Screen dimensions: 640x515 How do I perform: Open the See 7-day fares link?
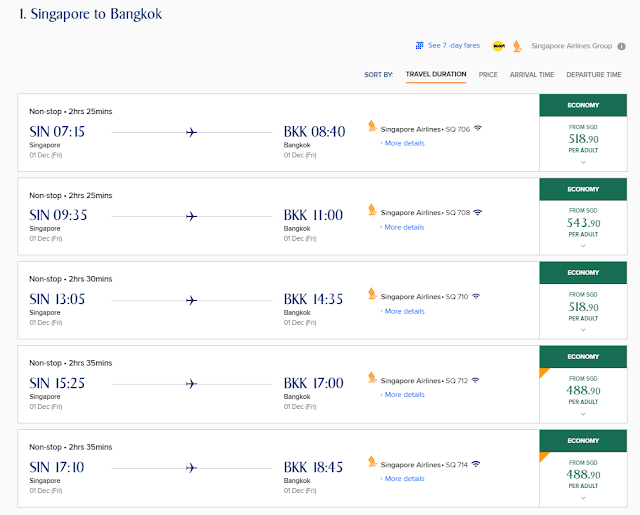(x=450, y=45)
